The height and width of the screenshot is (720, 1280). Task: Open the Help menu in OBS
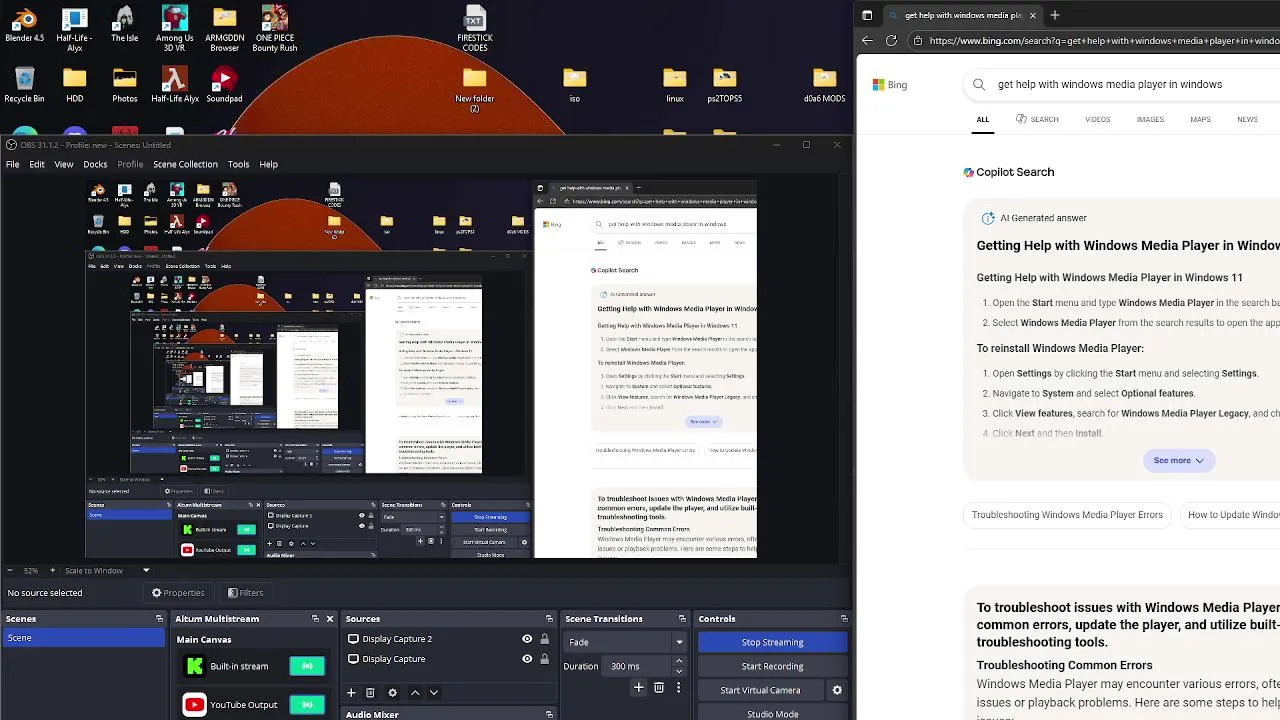[x=269, y=164]
